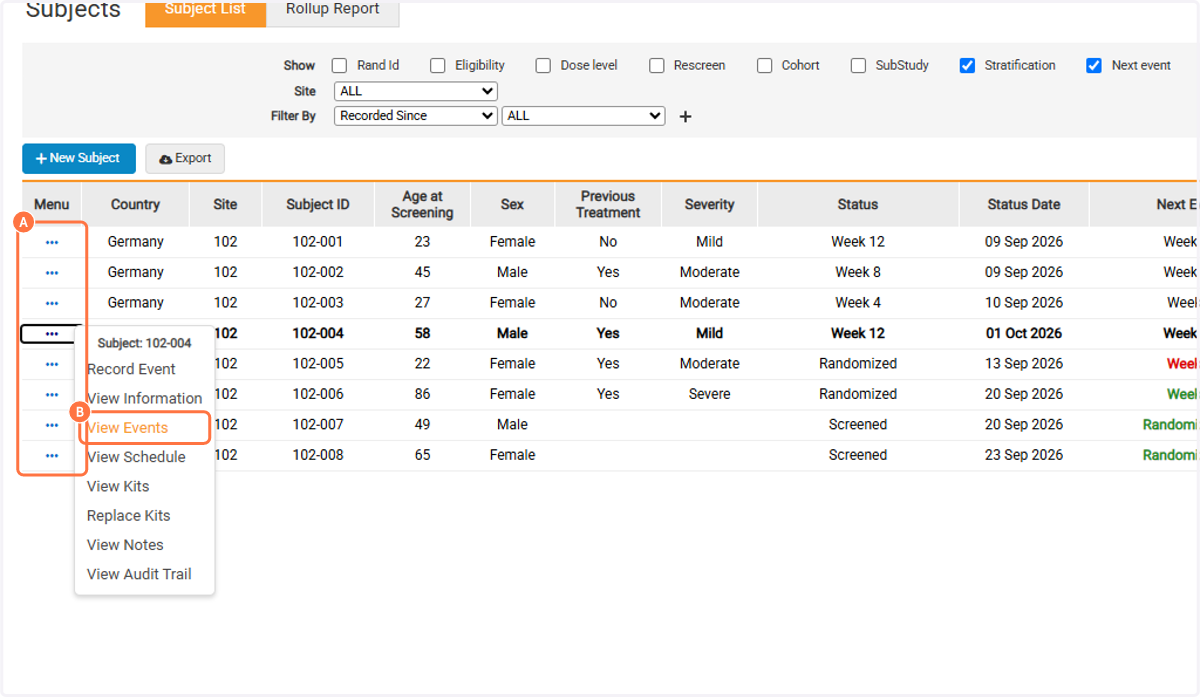Click the Subject ID cell 102-001
This screenshot has width=1200, height=697.
(x=318, y=242)
